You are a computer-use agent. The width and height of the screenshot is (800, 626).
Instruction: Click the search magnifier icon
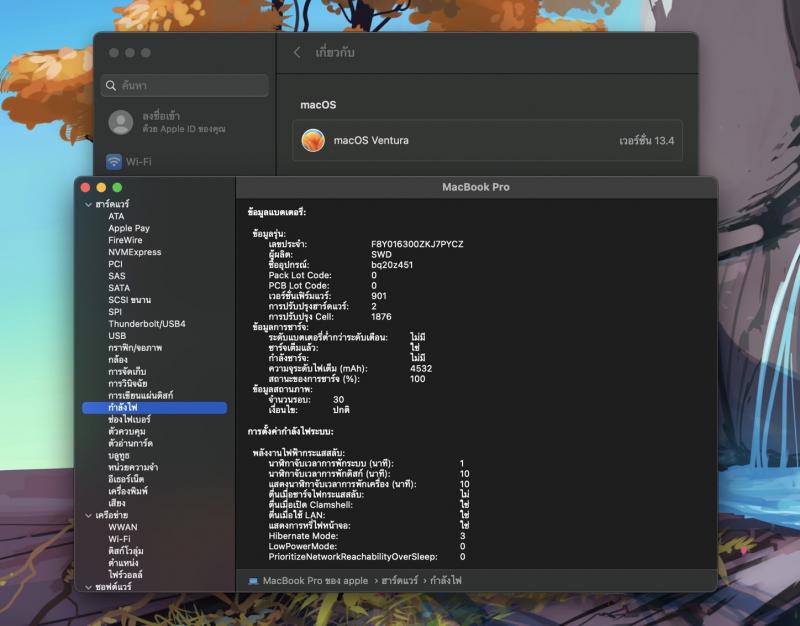click(111, 86)
